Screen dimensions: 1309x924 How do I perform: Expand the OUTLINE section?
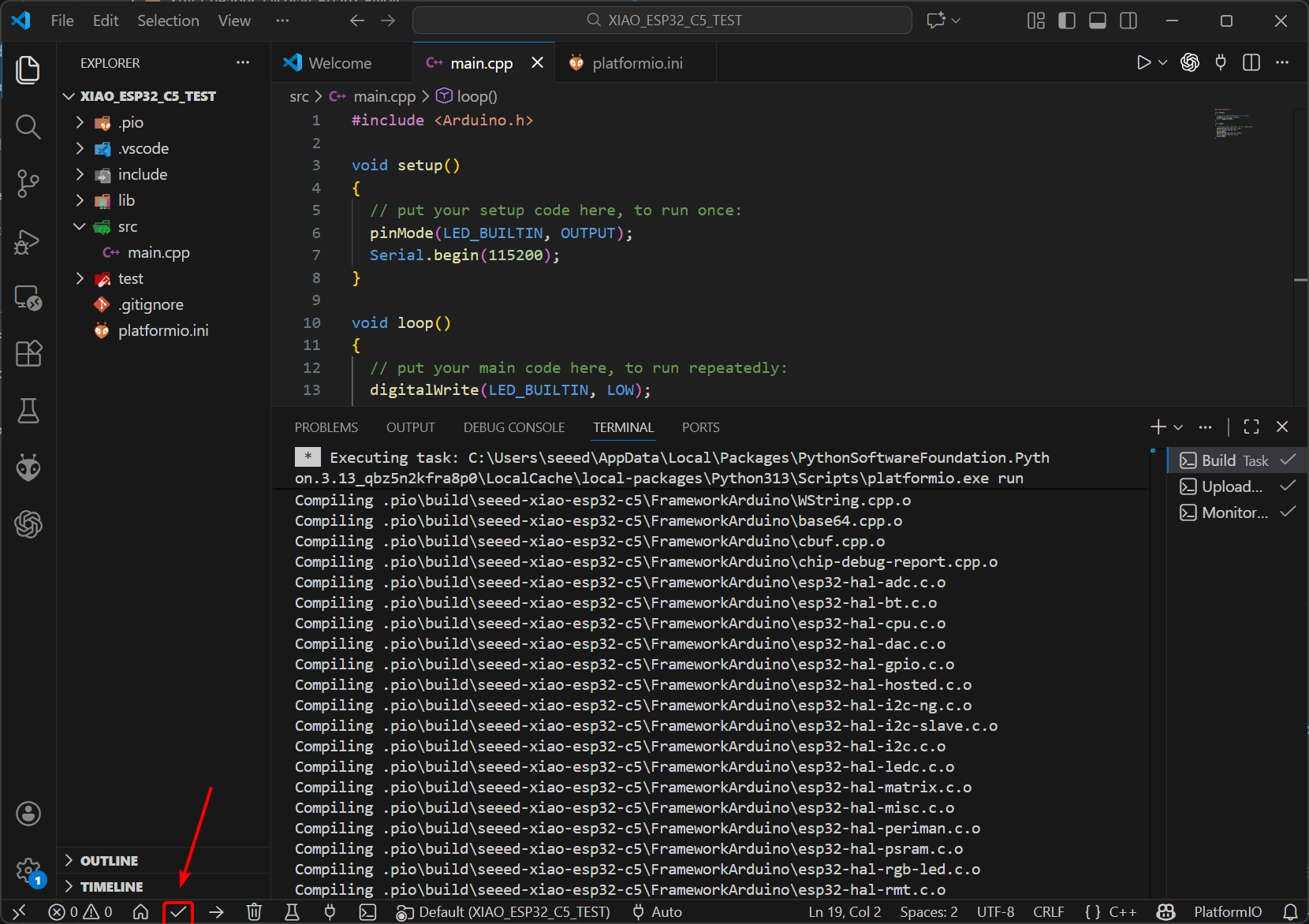tap(109, 861)
